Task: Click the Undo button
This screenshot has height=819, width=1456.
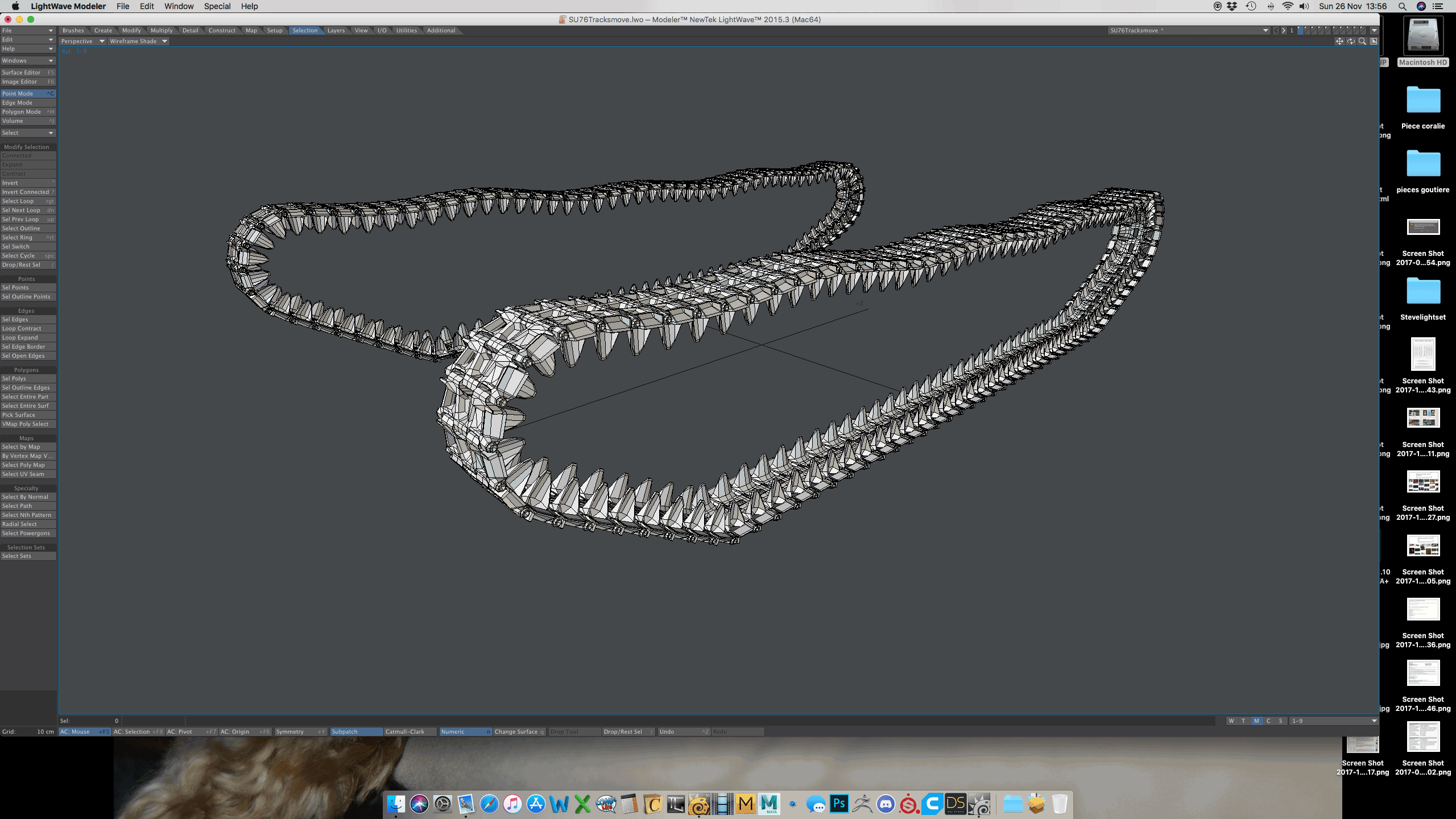Action: 683,732
